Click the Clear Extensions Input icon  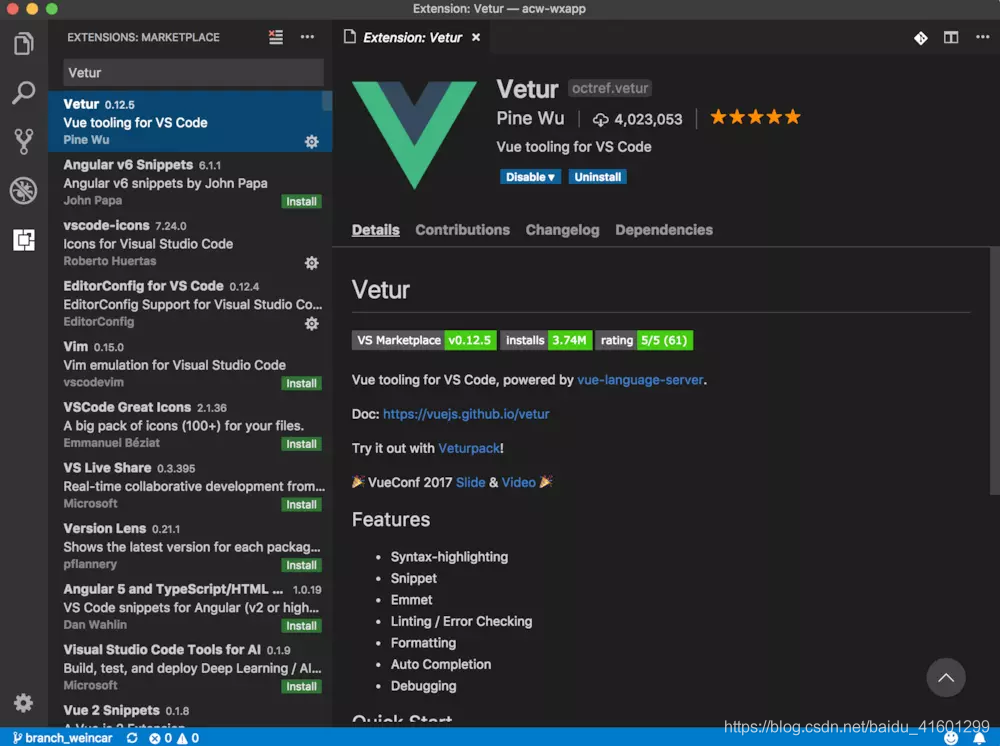click(276, 37)
